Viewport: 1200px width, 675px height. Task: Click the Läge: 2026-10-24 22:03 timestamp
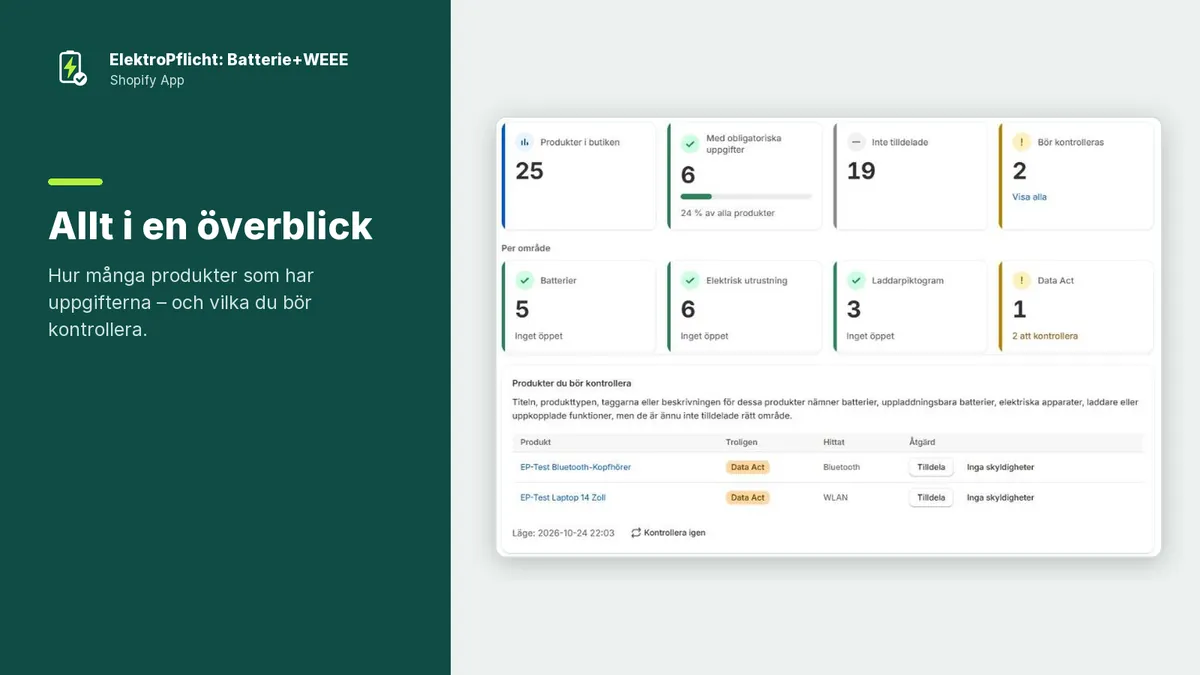[x=563, y=533]
